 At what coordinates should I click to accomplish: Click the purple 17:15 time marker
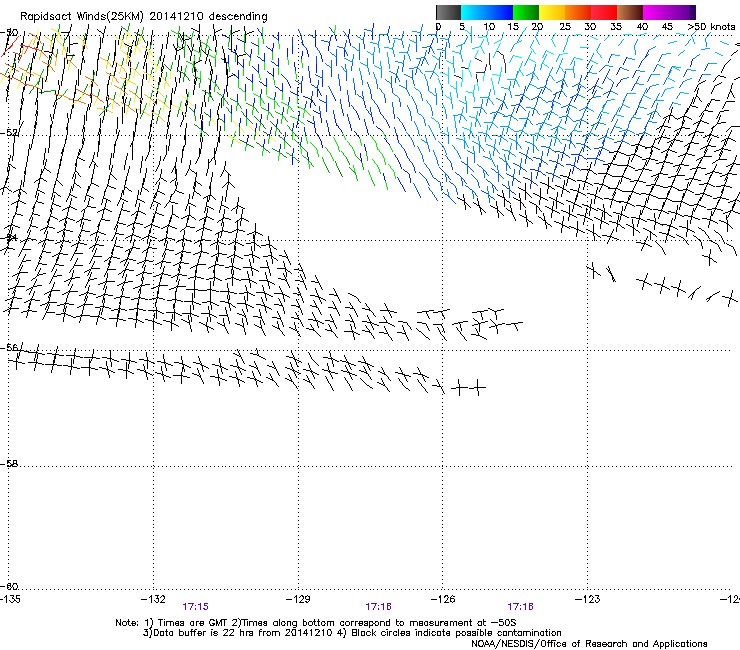point(195,607)
